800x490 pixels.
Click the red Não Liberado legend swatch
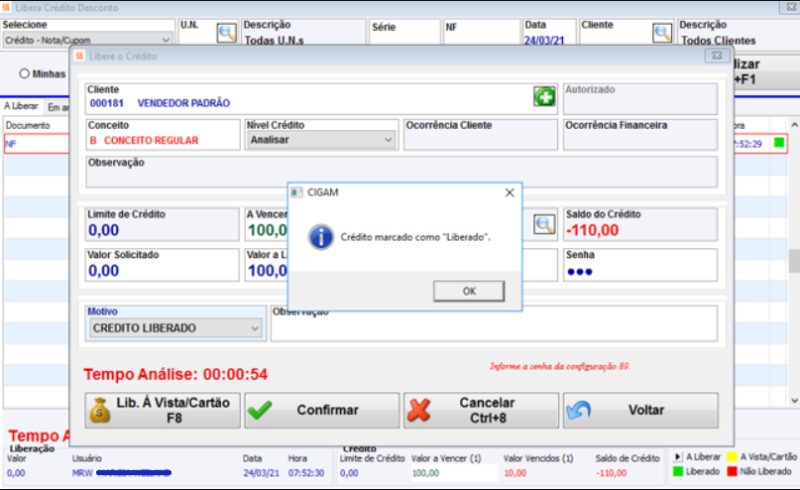tap(732, 471)
